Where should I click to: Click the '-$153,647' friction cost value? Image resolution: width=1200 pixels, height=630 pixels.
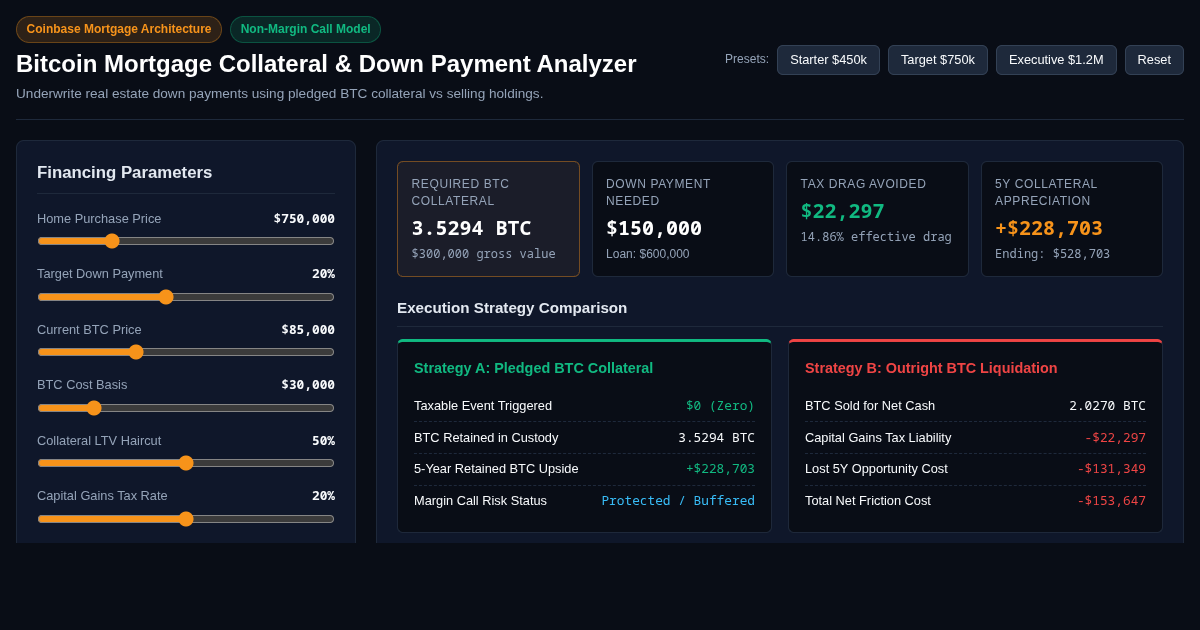click(1111, 501)
